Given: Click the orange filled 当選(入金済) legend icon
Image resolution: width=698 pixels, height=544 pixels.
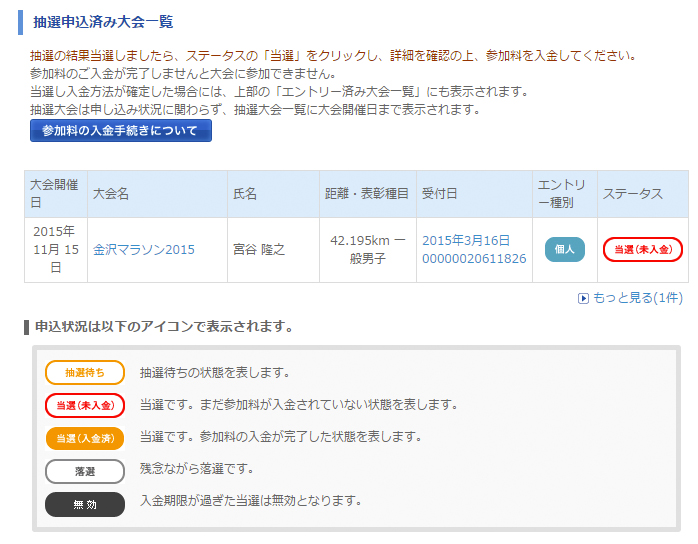Looking at the screenshot, I should [x=85, y=438].
